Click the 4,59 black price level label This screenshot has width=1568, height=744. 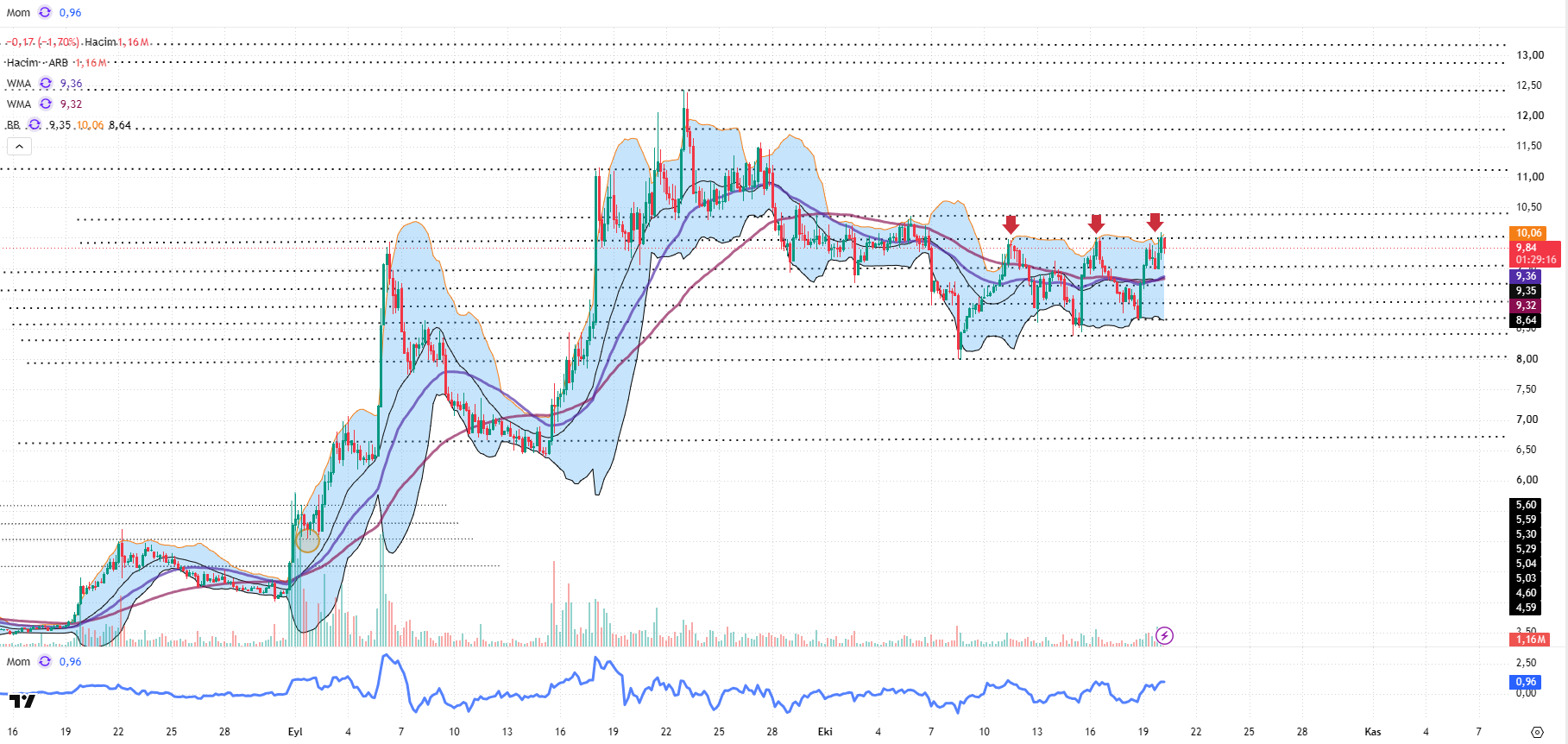[x=1526, y=608]
